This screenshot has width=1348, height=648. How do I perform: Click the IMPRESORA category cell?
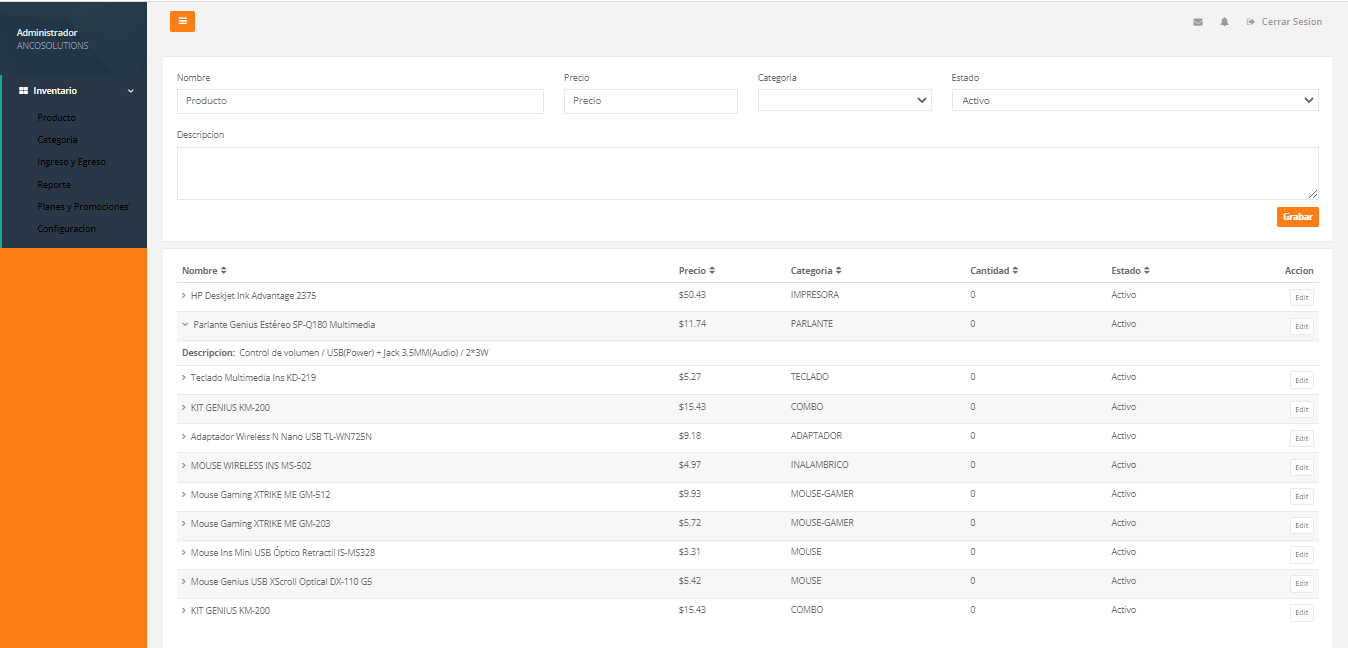[814, 295]
